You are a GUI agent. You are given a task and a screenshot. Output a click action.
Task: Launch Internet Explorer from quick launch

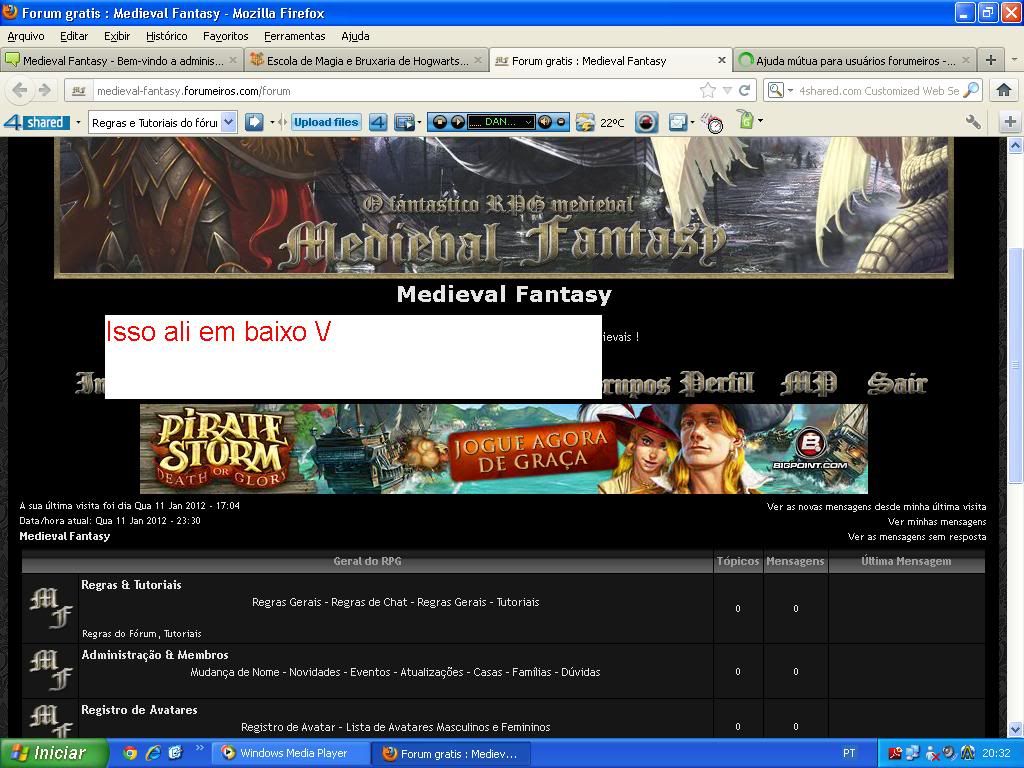pyautogui.click(x=153, y=753)
